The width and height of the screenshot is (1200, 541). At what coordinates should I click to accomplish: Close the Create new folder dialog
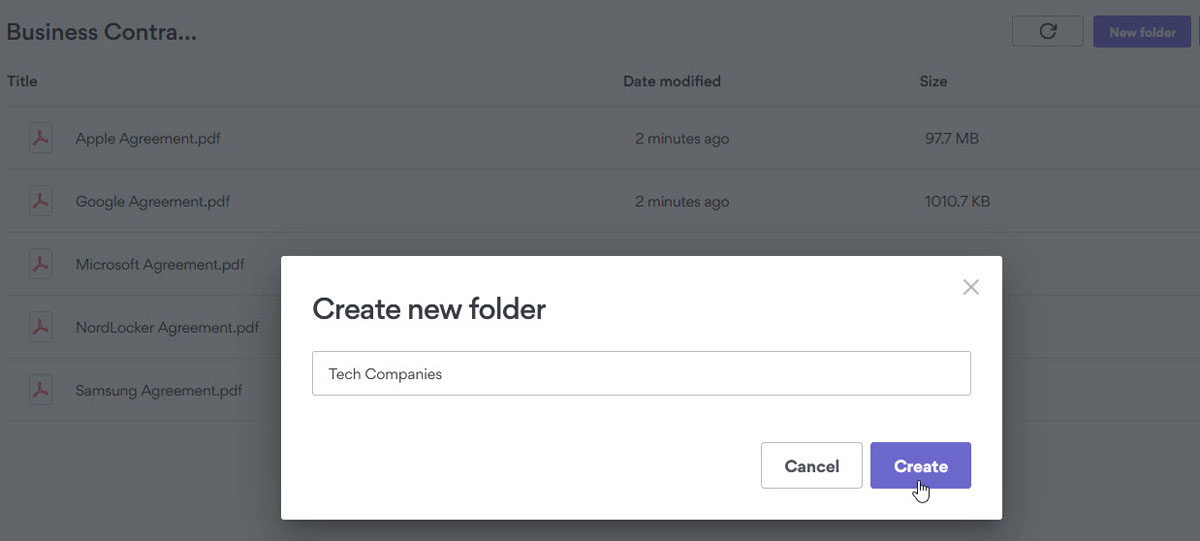tap(970, 288)
